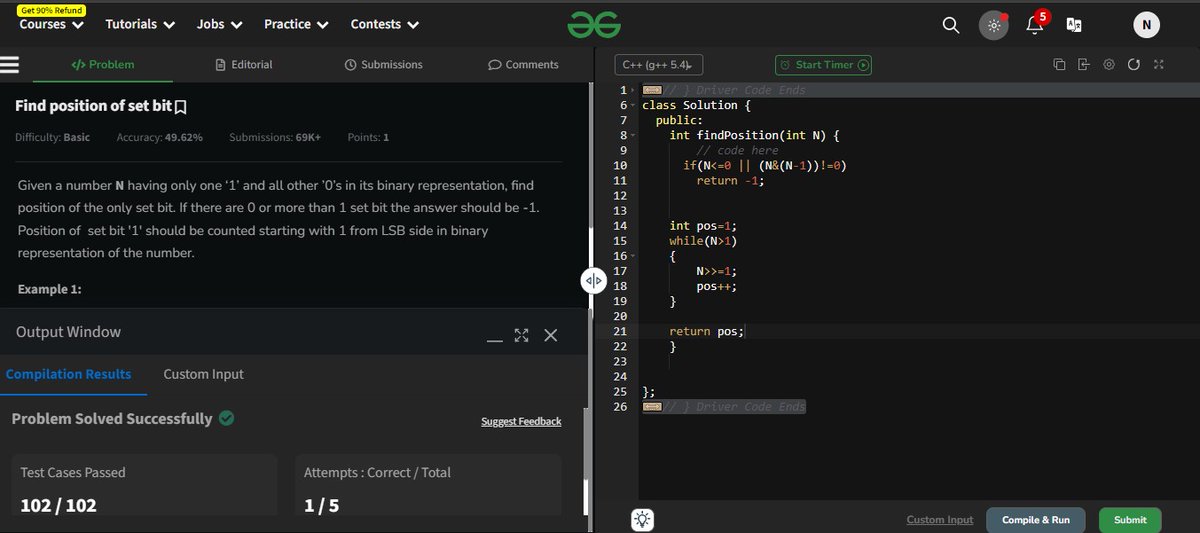The width and height of the screenshot is (1200, 533).
Task: Bookmark the Find position of set bit problem
Action: click(x=181, y=106)
